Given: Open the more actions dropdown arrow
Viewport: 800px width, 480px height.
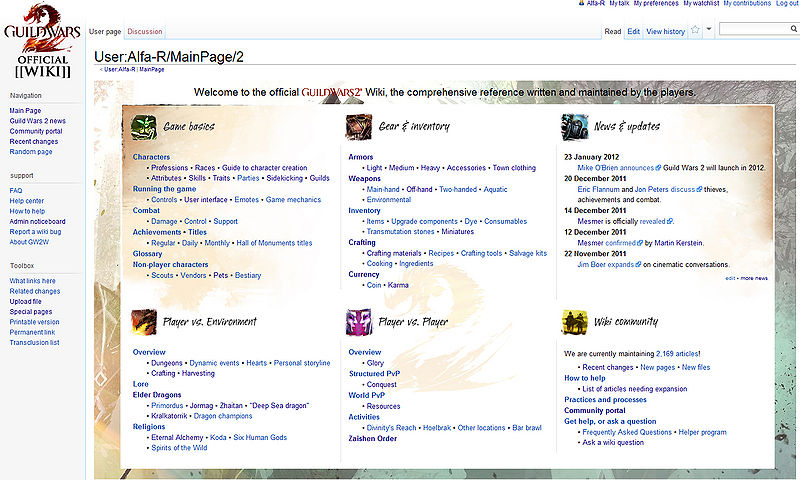Looking at the screenshot, I should click(709, 30).
